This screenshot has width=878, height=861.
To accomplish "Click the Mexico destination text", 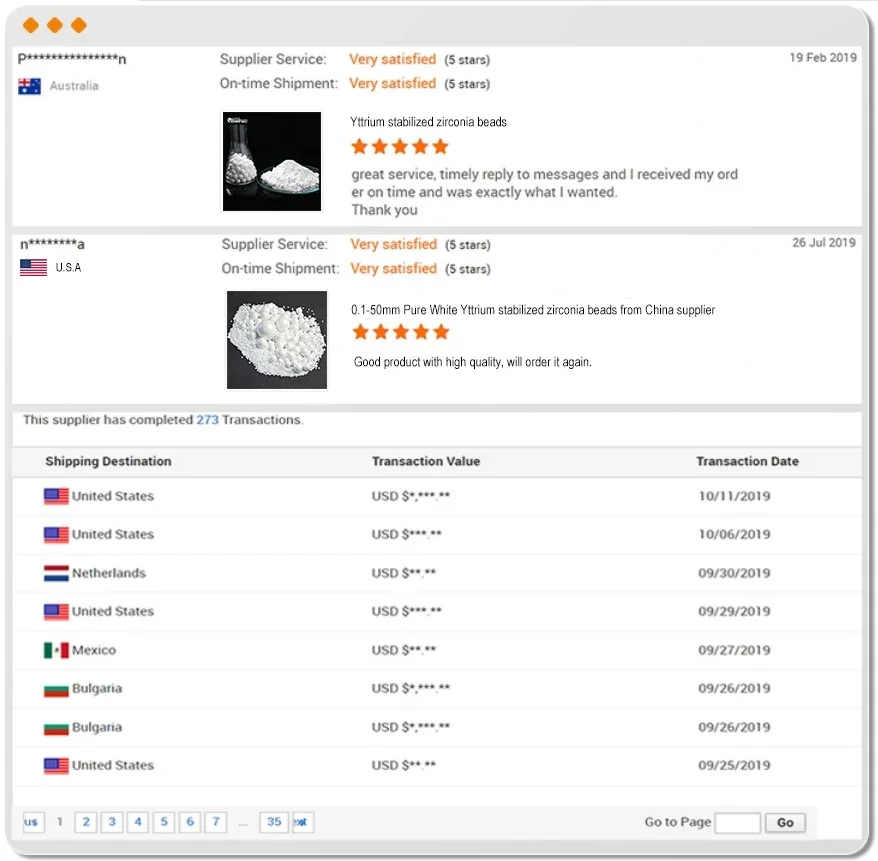I will click(94, 650).
